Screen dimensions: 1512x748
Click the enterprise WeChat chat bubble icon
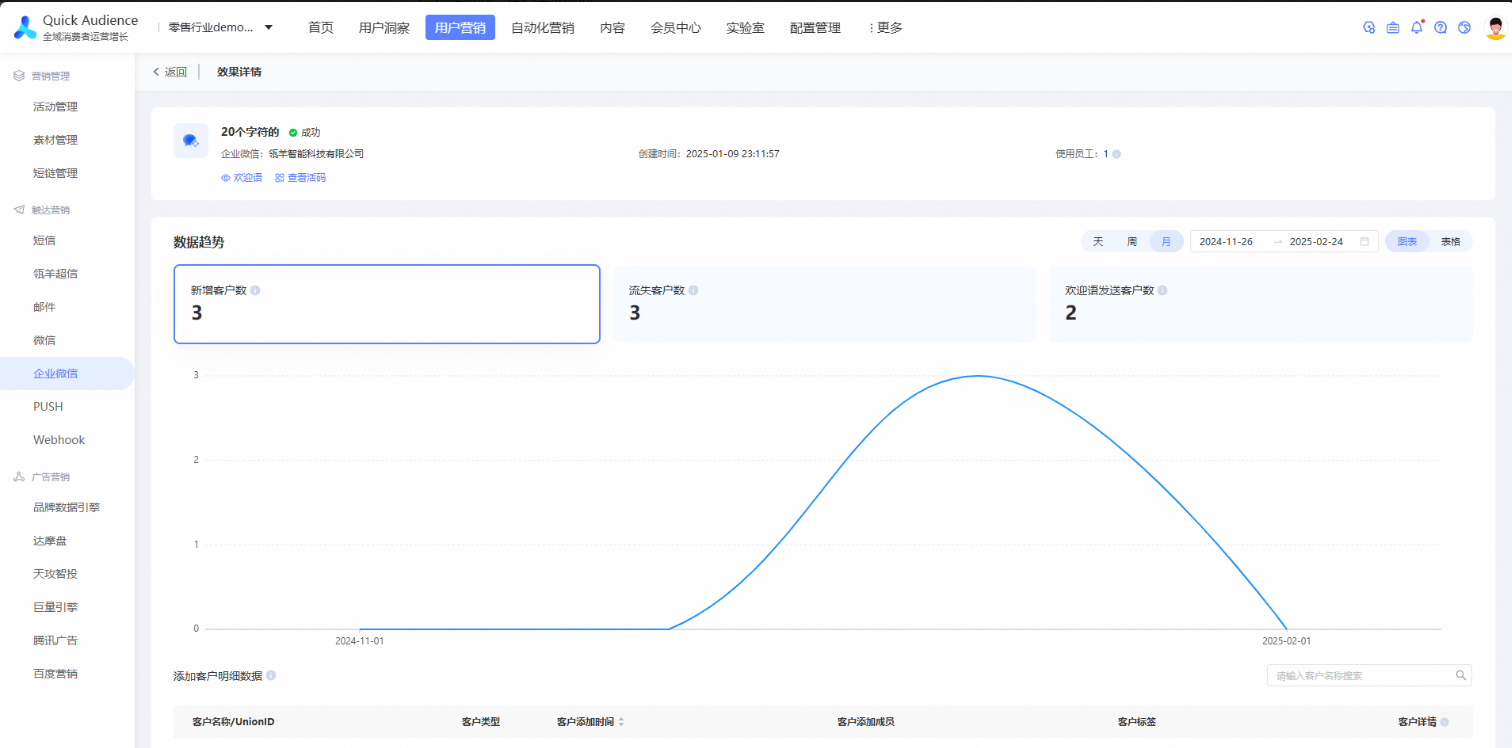pos(190,141)
